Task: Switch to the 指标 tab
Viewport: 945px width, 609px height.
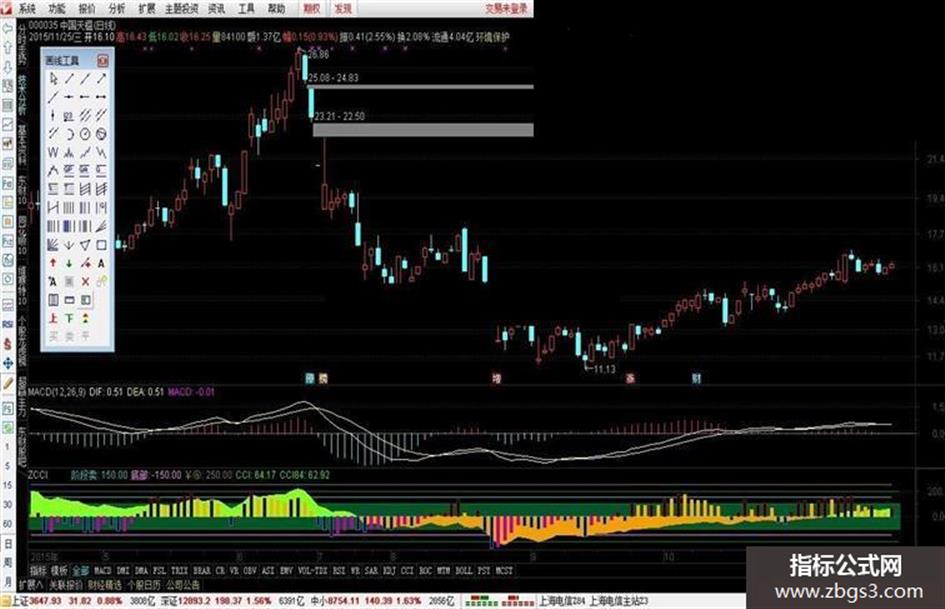Action: coord(39,570)
